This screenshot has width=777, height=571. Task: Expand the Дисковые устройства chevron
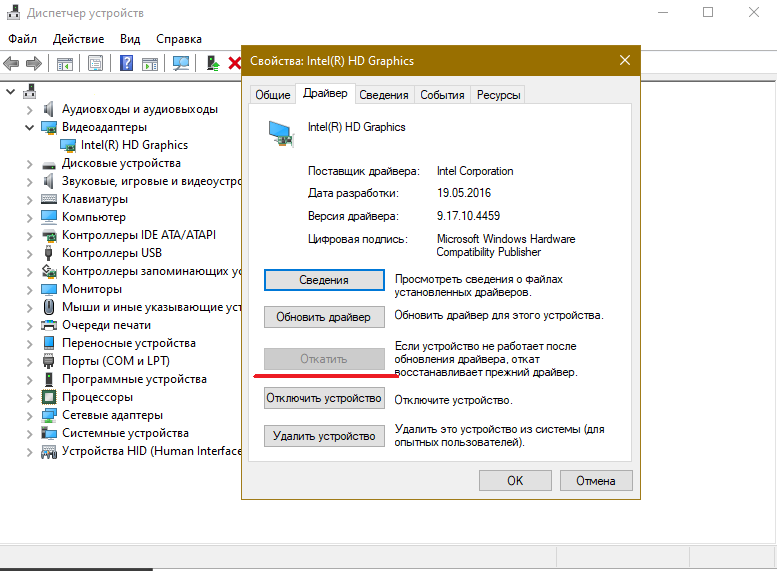[x=30, y=164]
